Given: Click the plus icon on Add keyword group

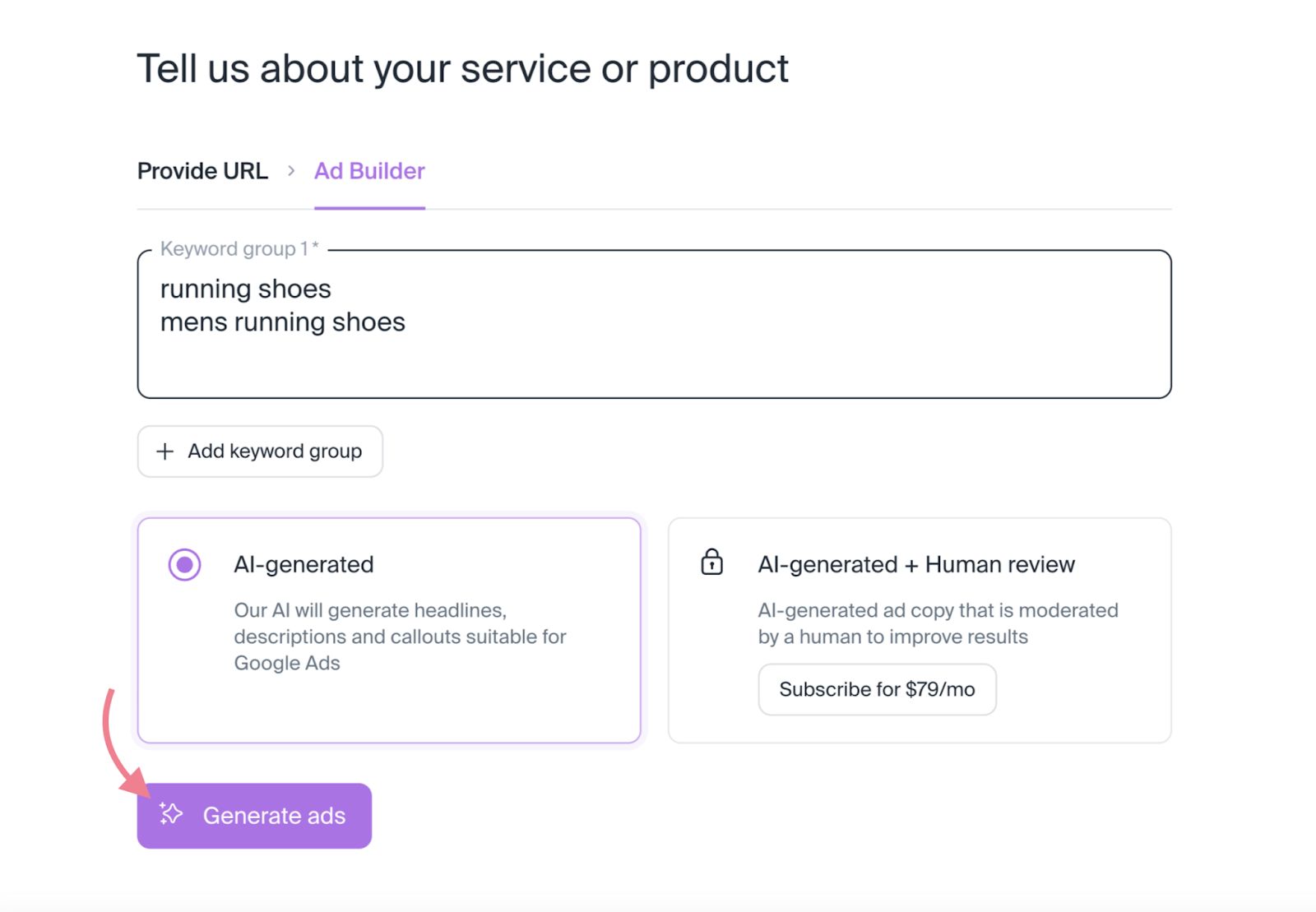Looking at the screenshot, I should [x=164, y=451].
